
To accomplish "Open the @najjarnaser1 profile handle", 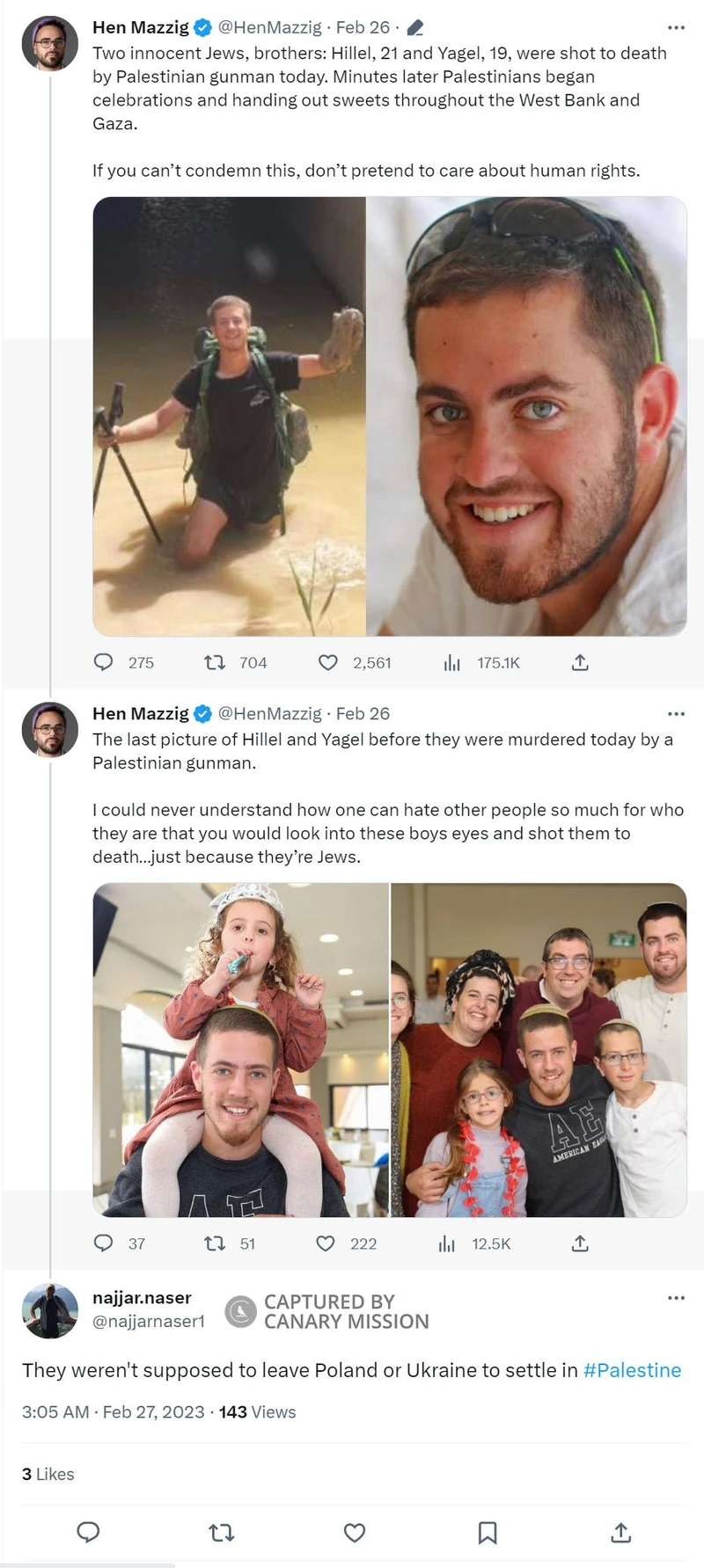I will coord(149,1321).
